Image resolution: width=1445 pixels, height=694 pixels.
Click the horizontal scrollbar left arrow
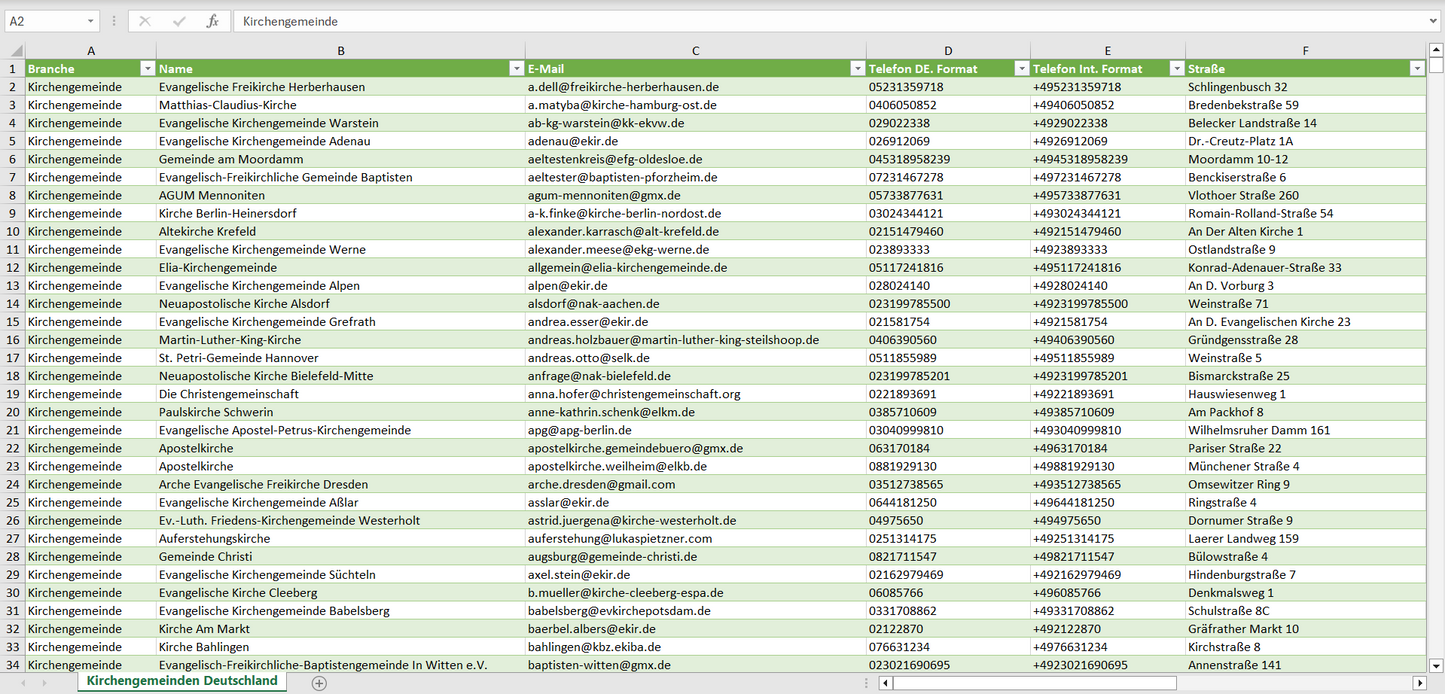pos(885,683)
